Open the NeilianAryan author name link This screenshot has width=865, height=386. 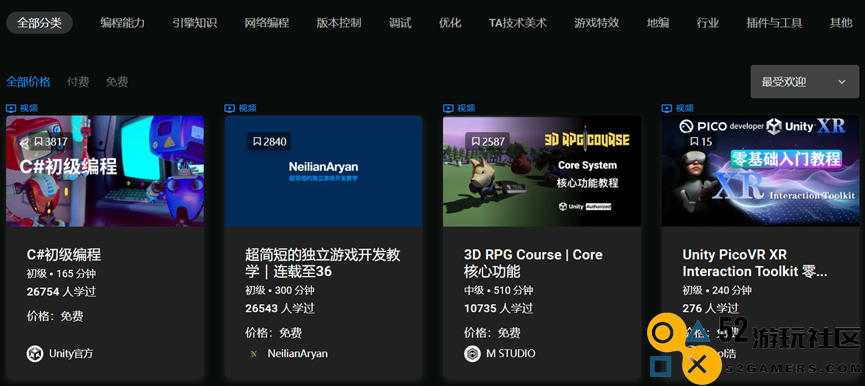(297, 353)
